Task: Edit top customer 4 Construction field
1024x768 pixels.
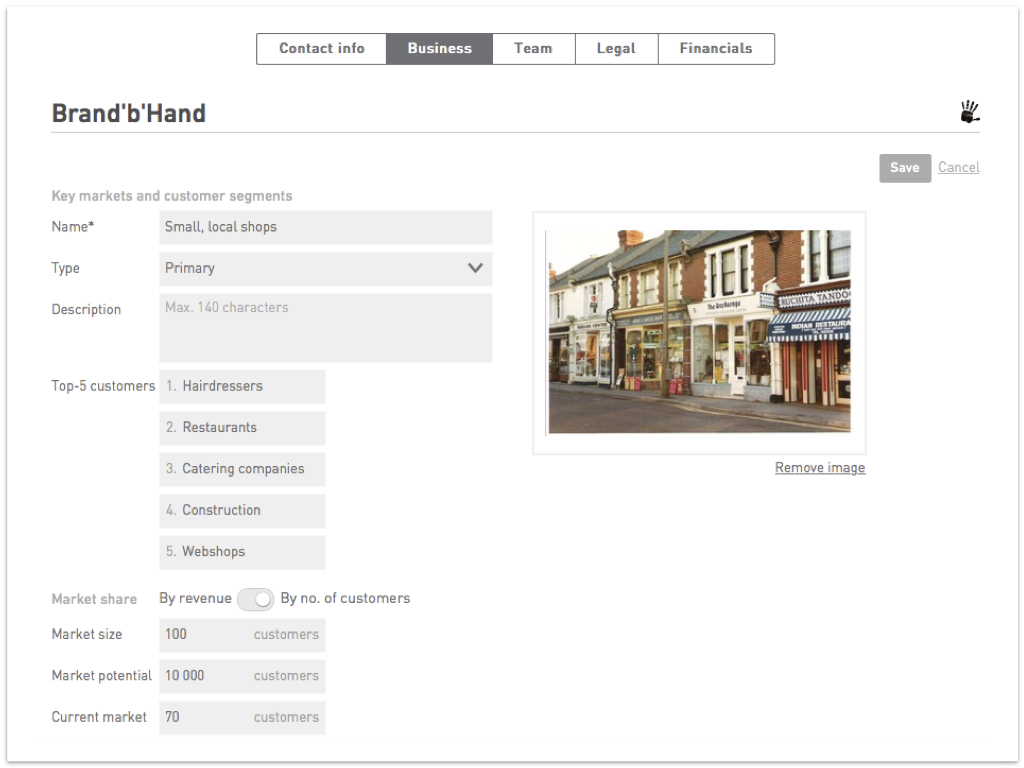Action: [242, 511]
